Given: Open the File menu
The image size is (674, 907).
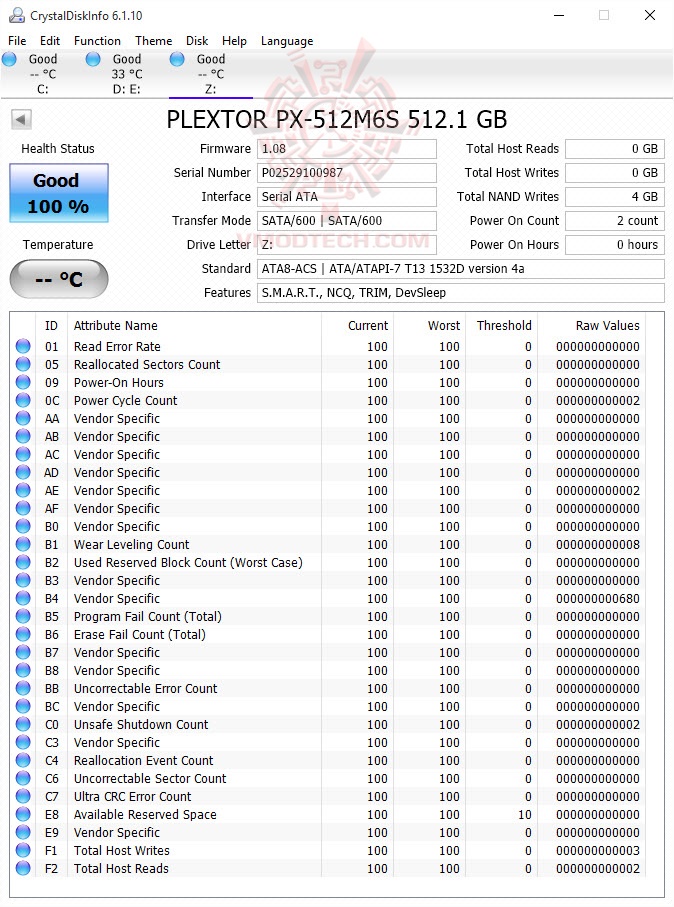Looking at the screenshot, I should [17, 41].
